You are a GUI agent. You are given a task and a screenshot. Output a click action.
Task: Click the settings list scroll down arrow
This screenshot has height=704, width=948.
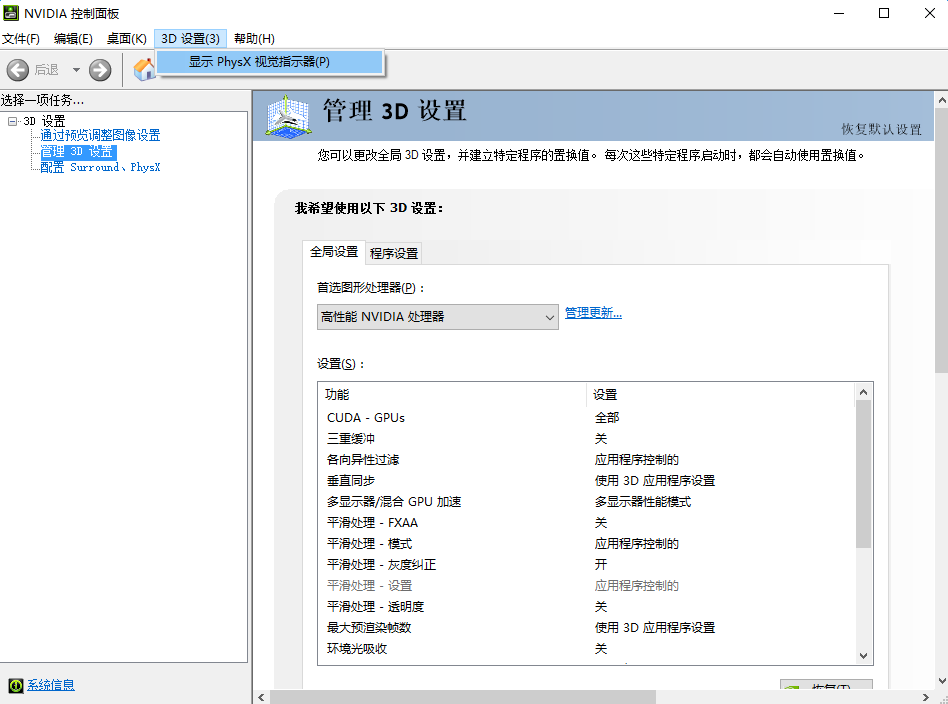pos(863,656)
